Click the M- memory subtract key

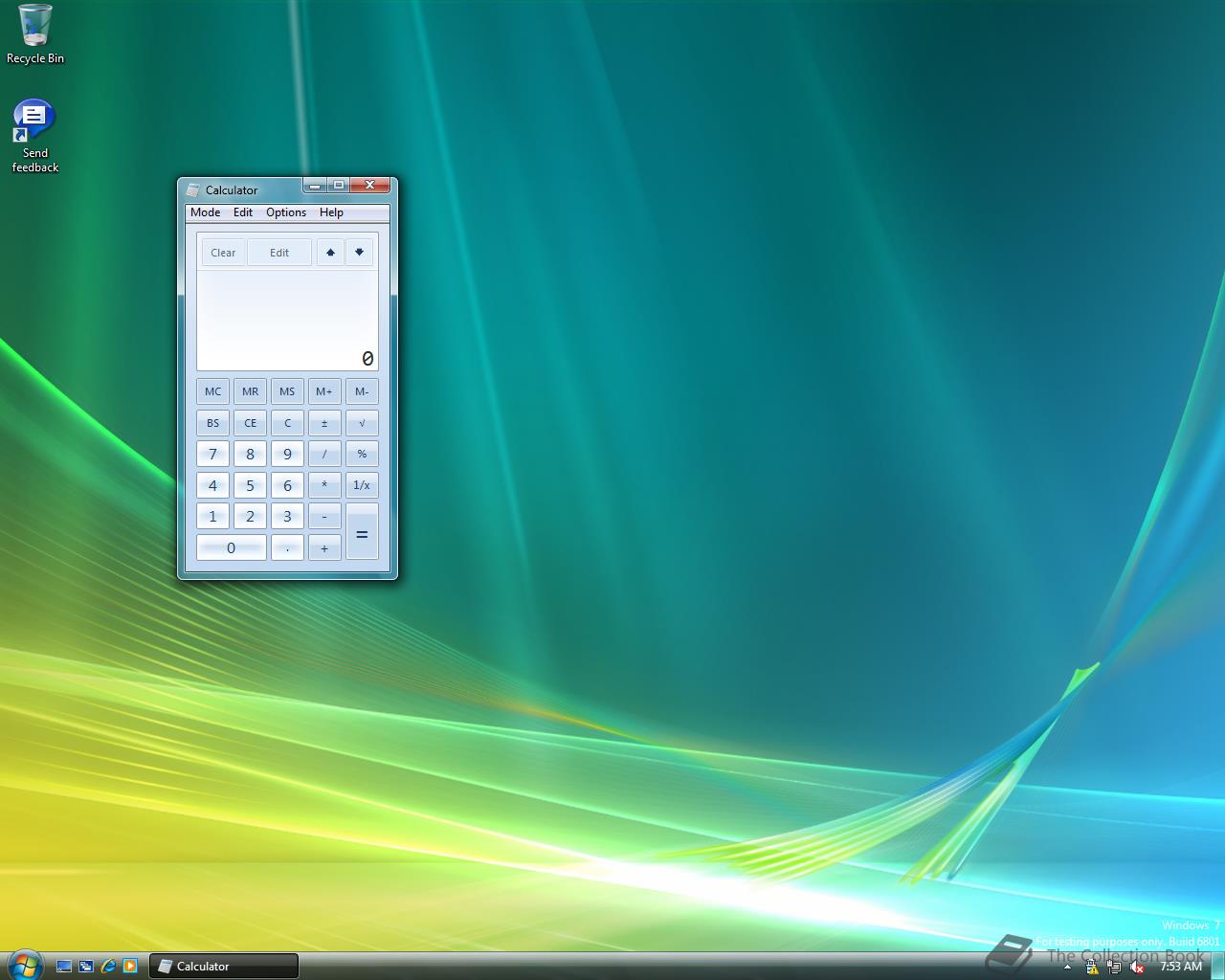click(x=362, y=391)
